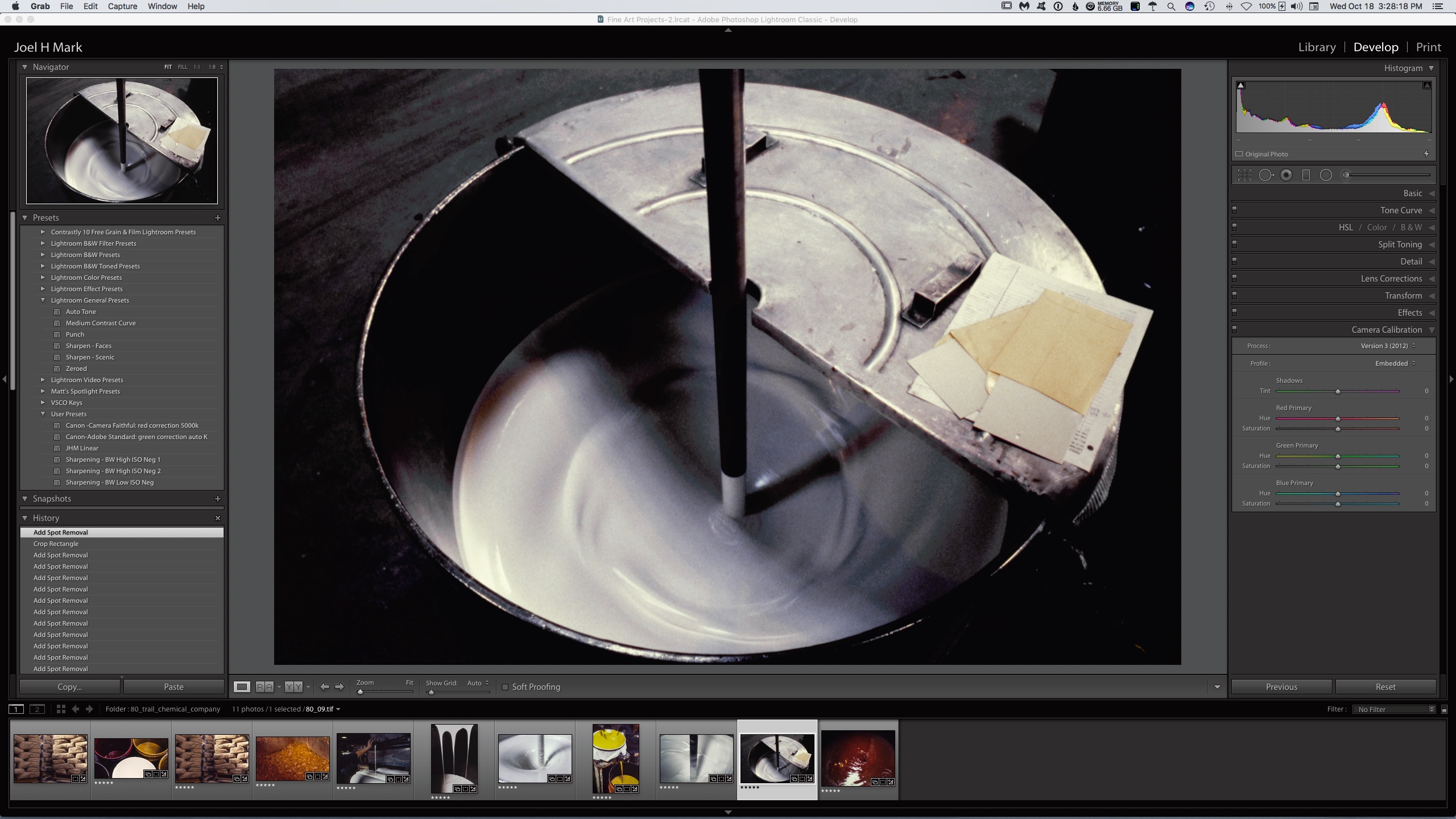
Task: Collapse the Presets panel
Action: [24, 218]
